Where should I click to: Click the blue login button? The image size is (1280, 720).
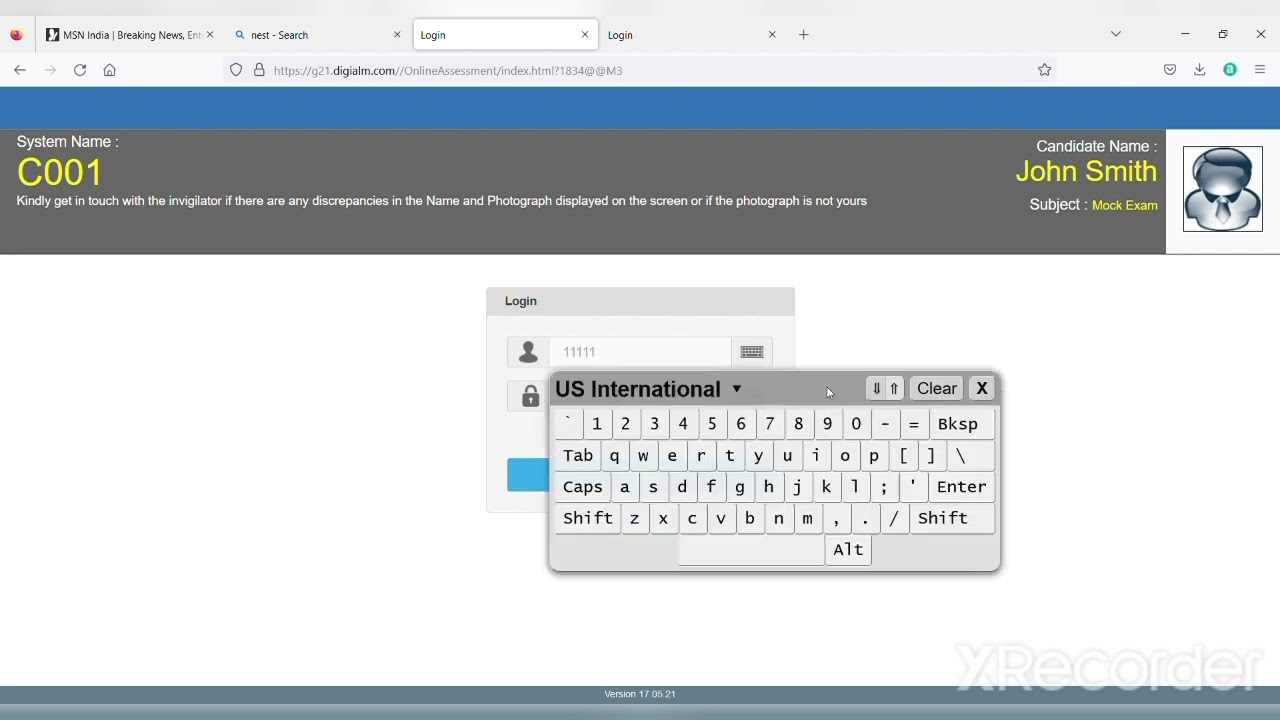click(x=527, y=475)
